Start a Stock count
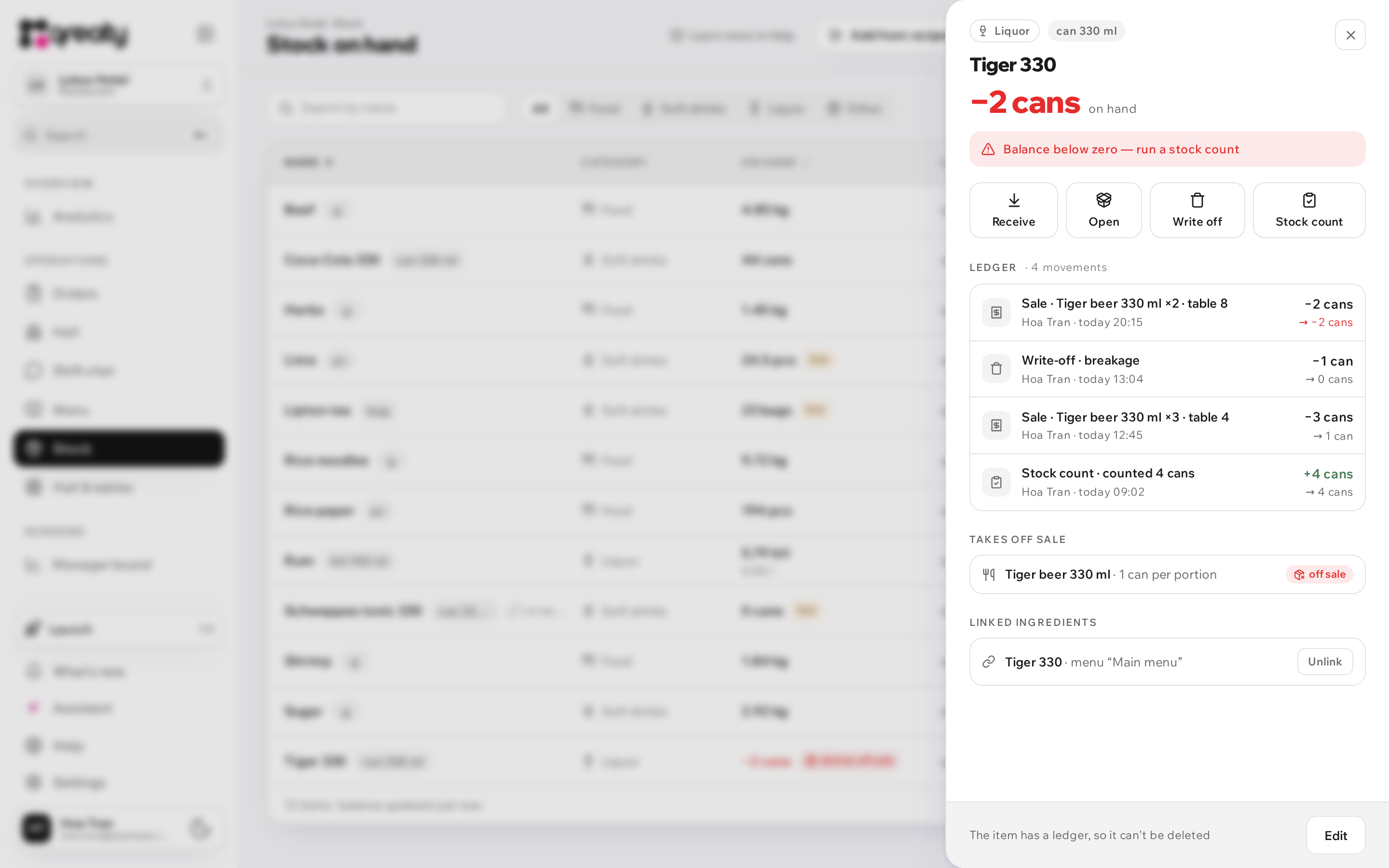1389x868 pixels. (x=1308, y=210)
